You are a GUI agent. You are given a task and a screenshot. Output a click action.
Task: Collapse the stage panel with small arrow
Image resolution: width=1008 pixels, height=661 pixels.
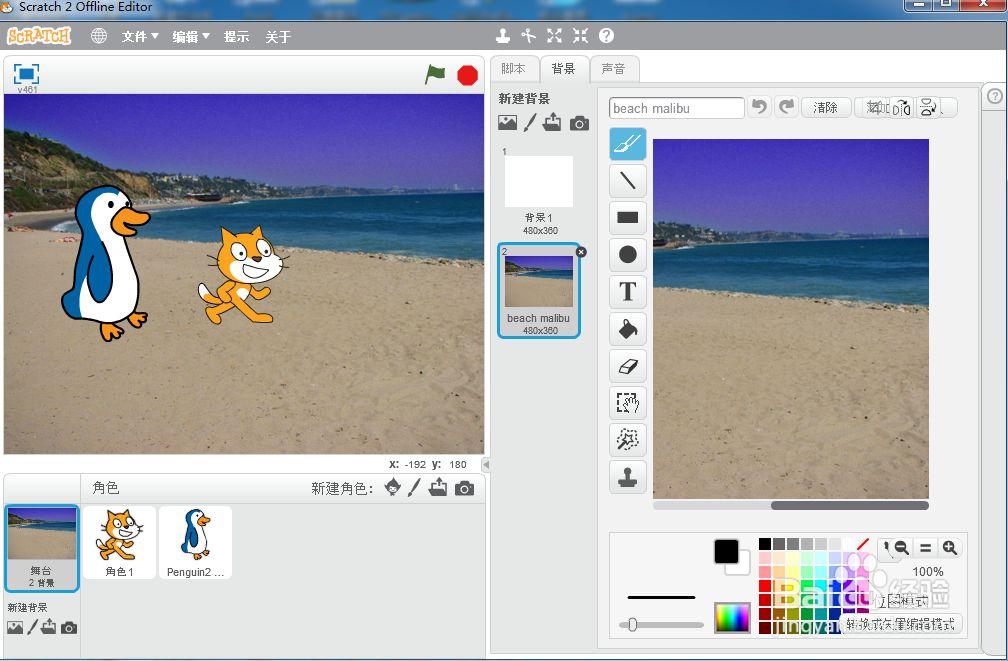pos(486,464)
